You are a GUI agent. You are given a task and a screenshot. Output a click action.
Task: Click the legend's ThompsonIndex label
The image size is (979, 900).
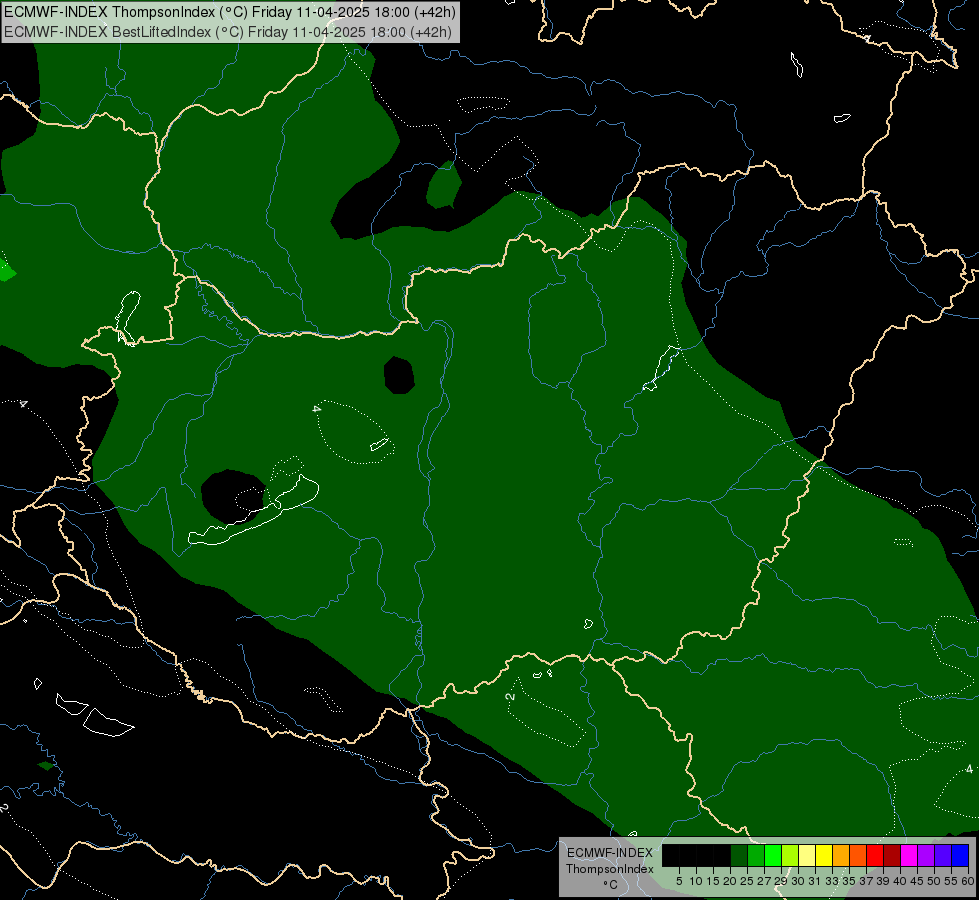click(610, 869)
